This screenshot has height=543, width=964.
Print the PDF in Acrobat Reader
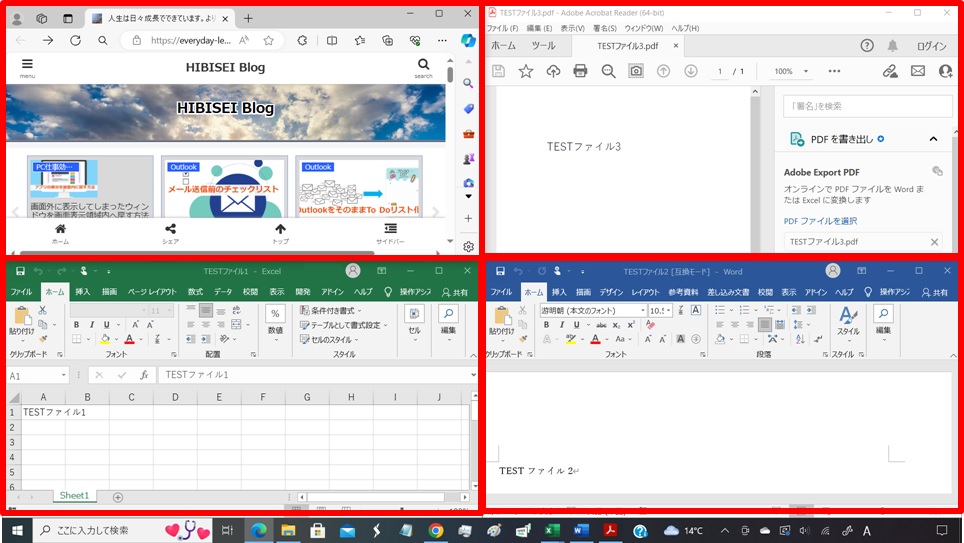tap(580, 71)
